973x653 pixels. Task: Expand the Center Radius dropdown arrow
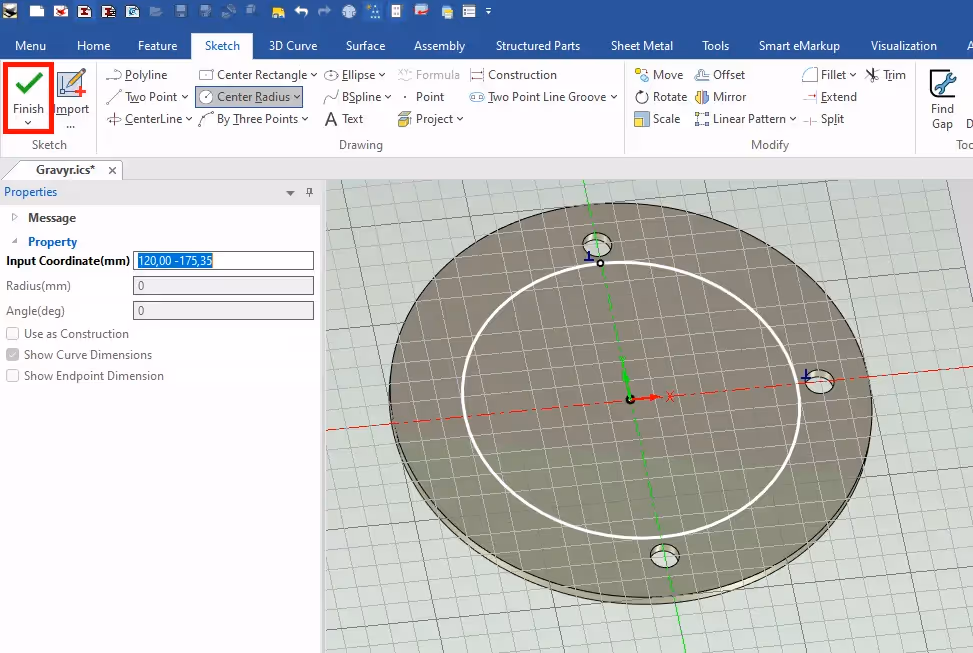[x=297, y=97]
